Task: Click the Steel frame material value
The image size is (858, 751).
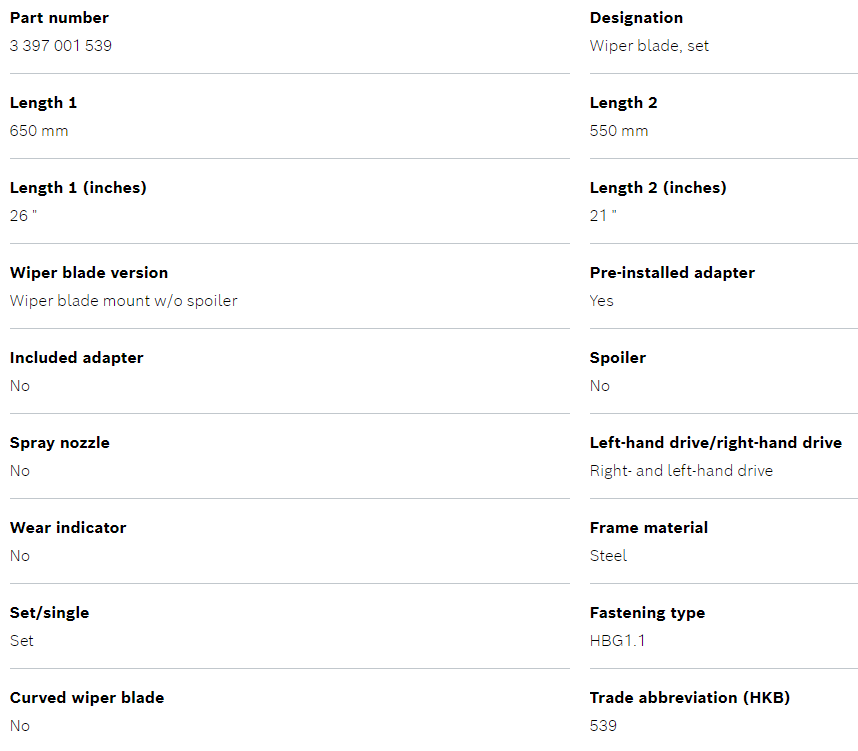Action: pos(608,556)
